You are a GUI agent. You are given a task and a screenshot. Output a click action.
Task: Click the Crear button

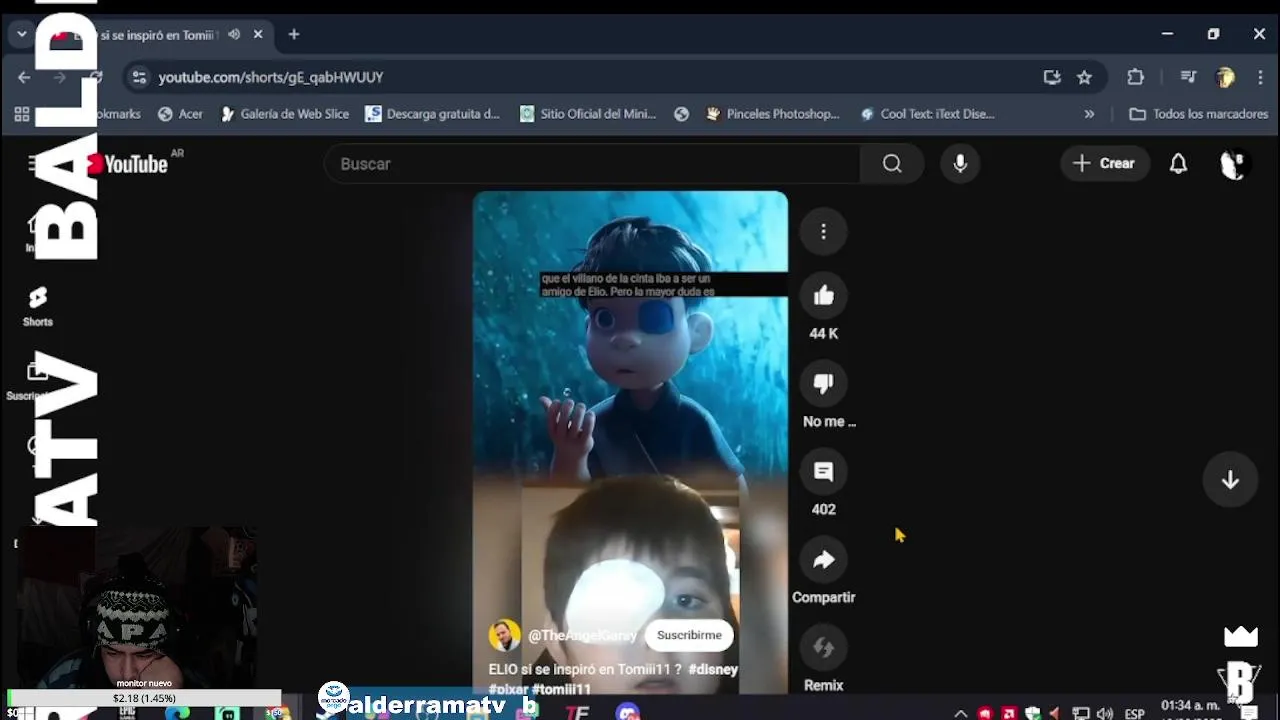(x=1104, y=164)
